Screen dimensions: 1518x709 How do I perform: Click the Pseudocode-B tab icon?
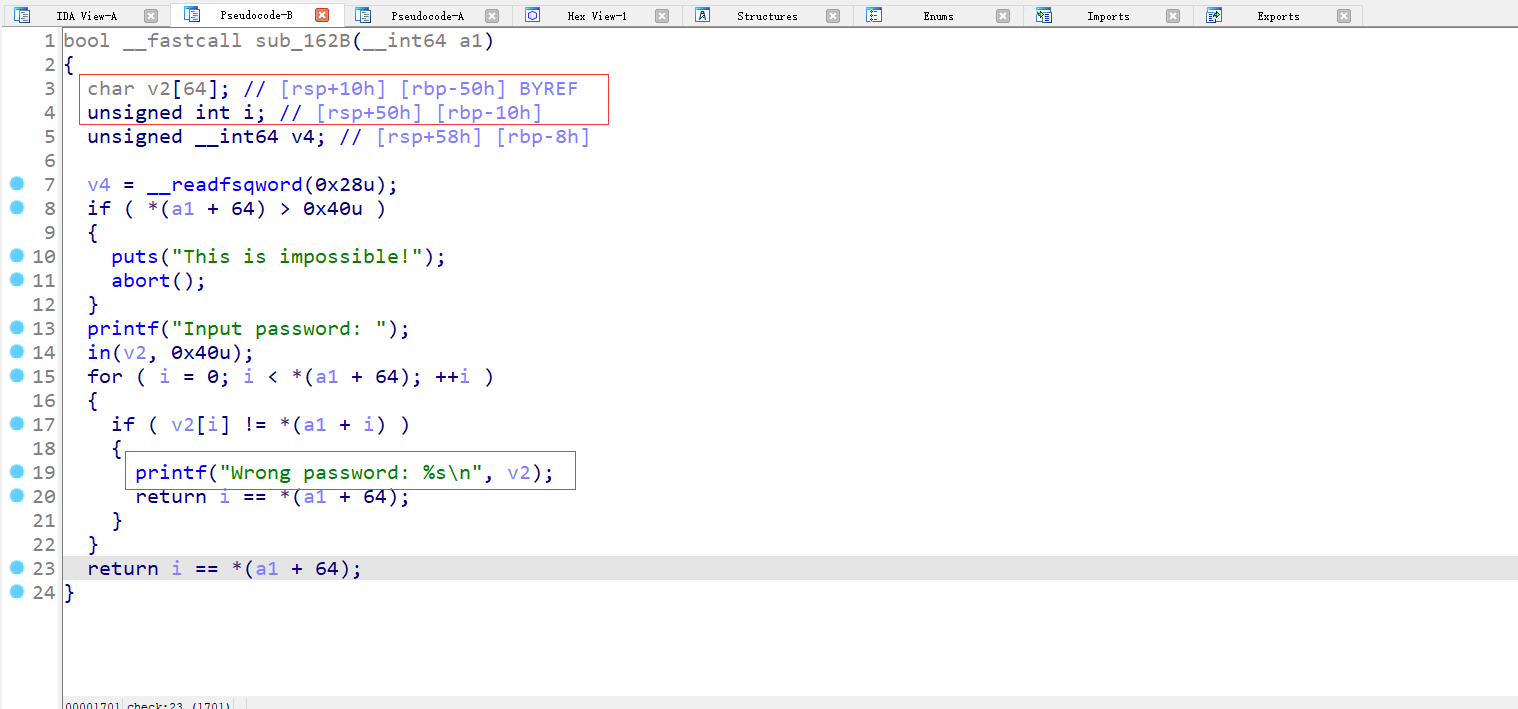(x=193, y=16)
